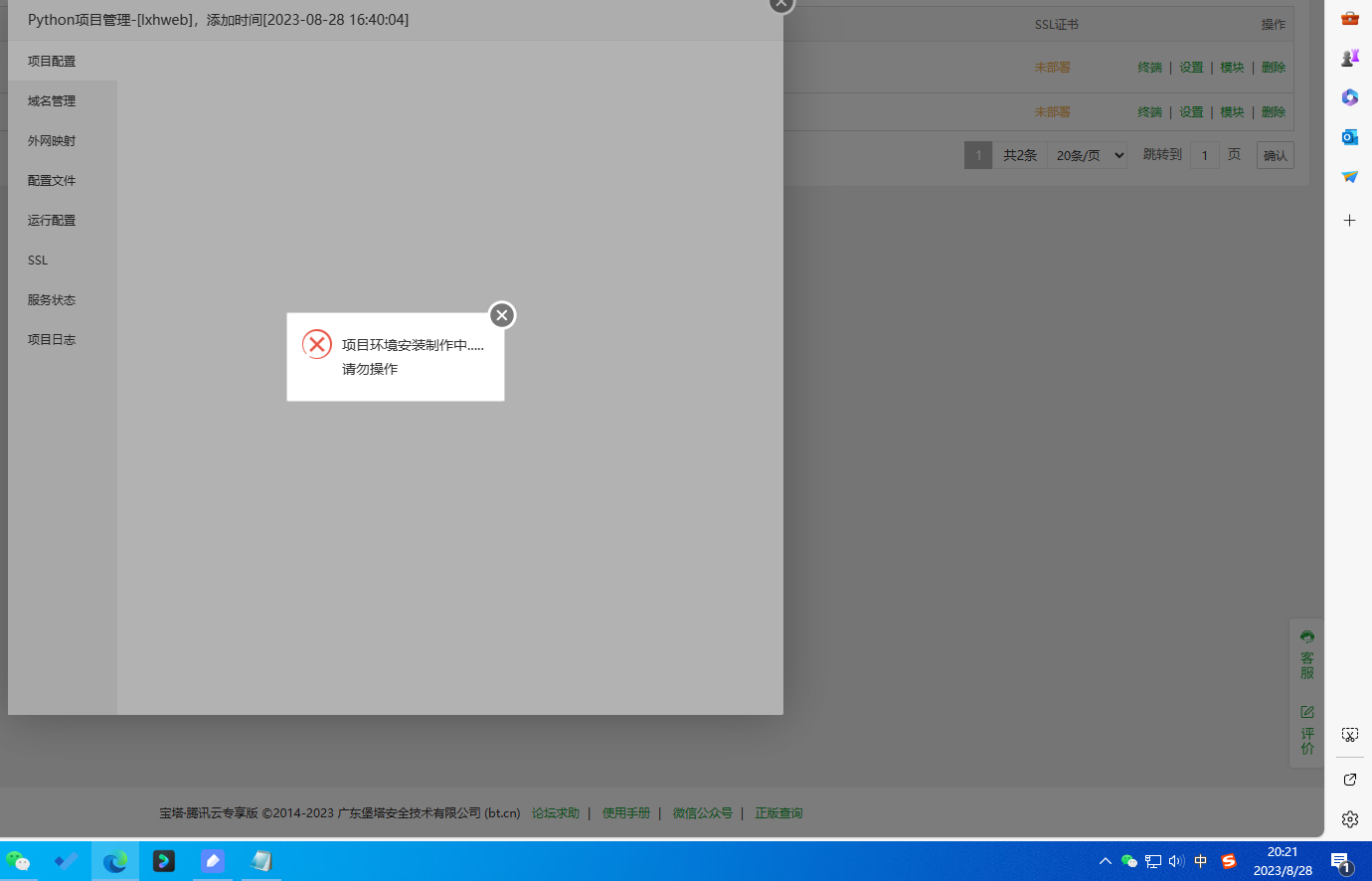Switch to Microsoft Edge in the taskbar
Image resolution: width=1372 pixels, height=881 pixels.
[115, 861]
